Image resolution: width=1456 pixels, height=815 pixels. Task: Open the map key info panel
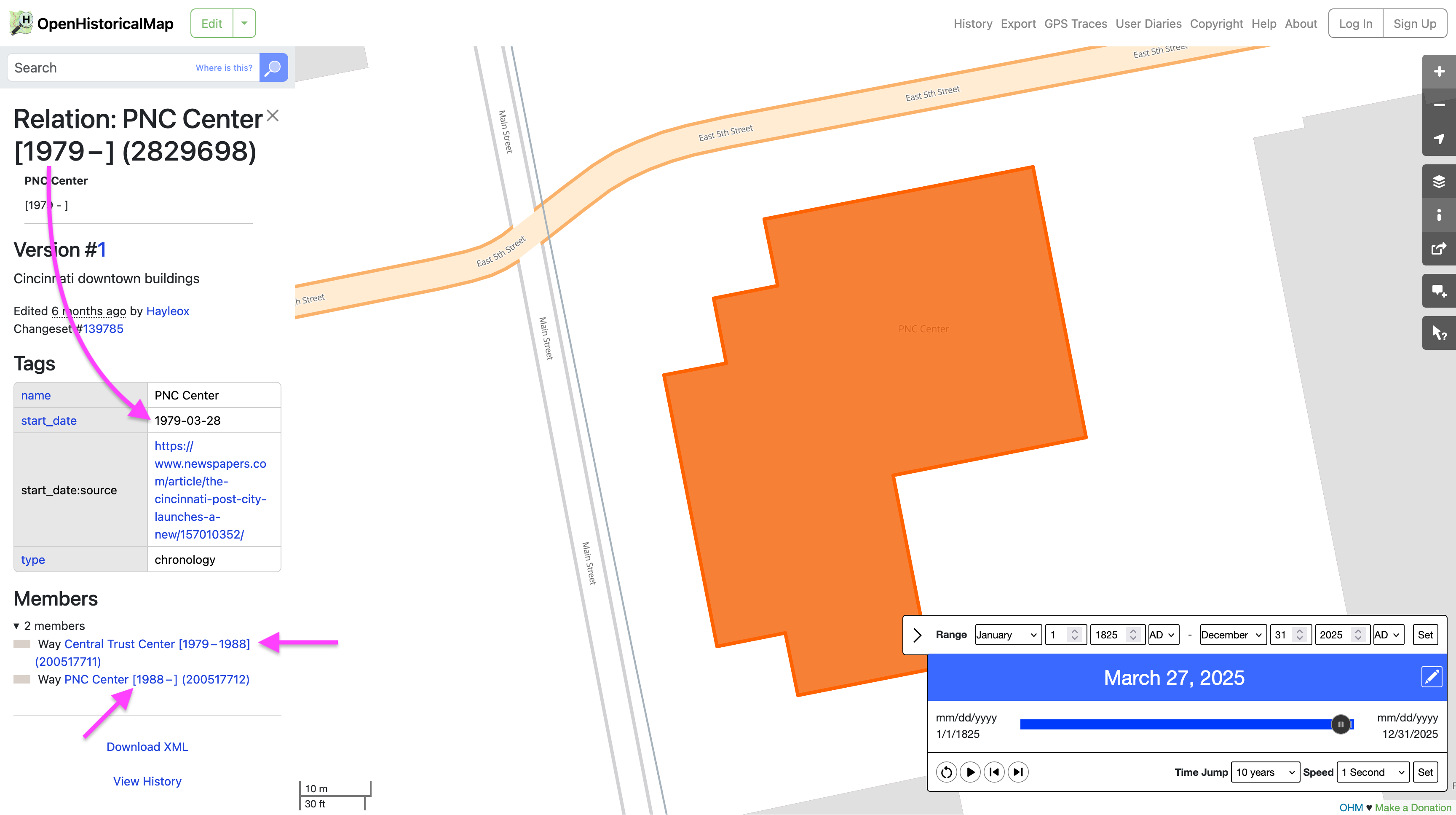[x=1439, y=215]
